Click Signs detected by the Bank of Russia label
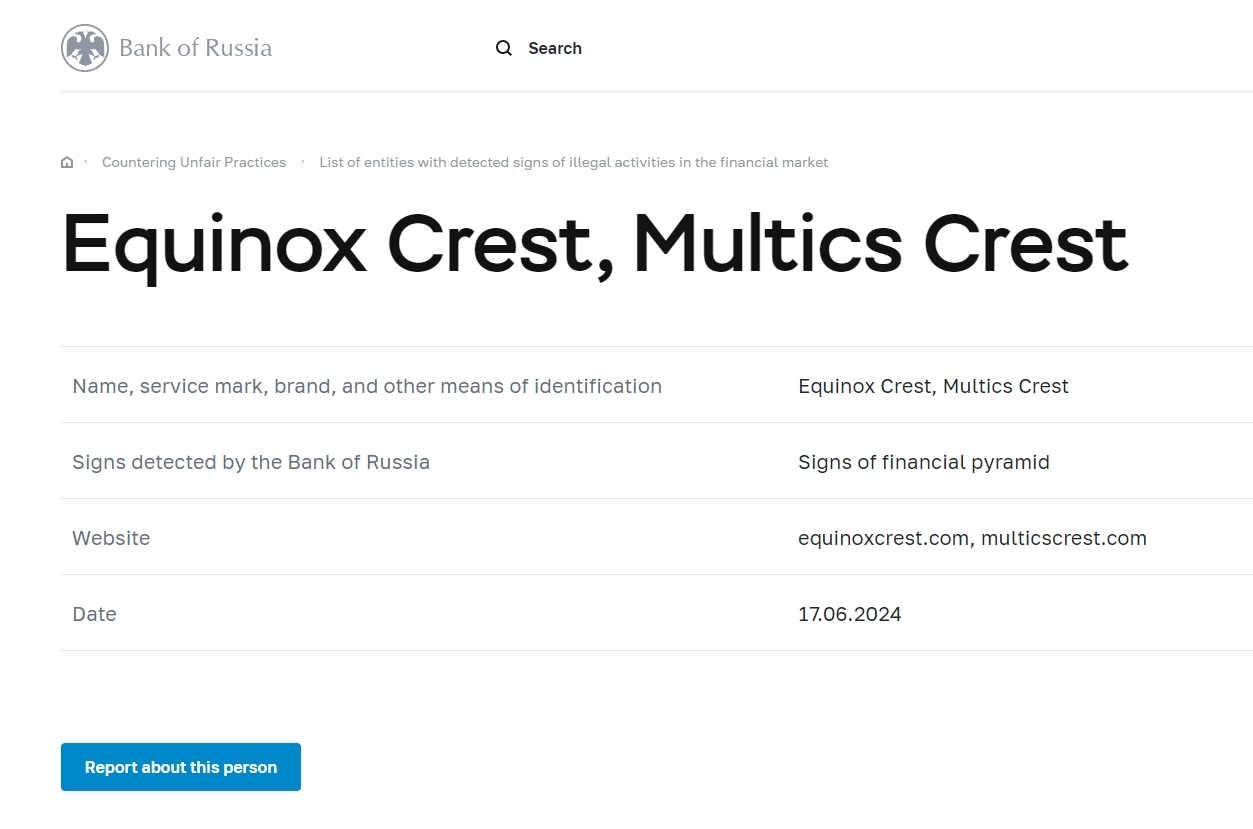This screenshot has width=1253, height=829. coord(251,462)
